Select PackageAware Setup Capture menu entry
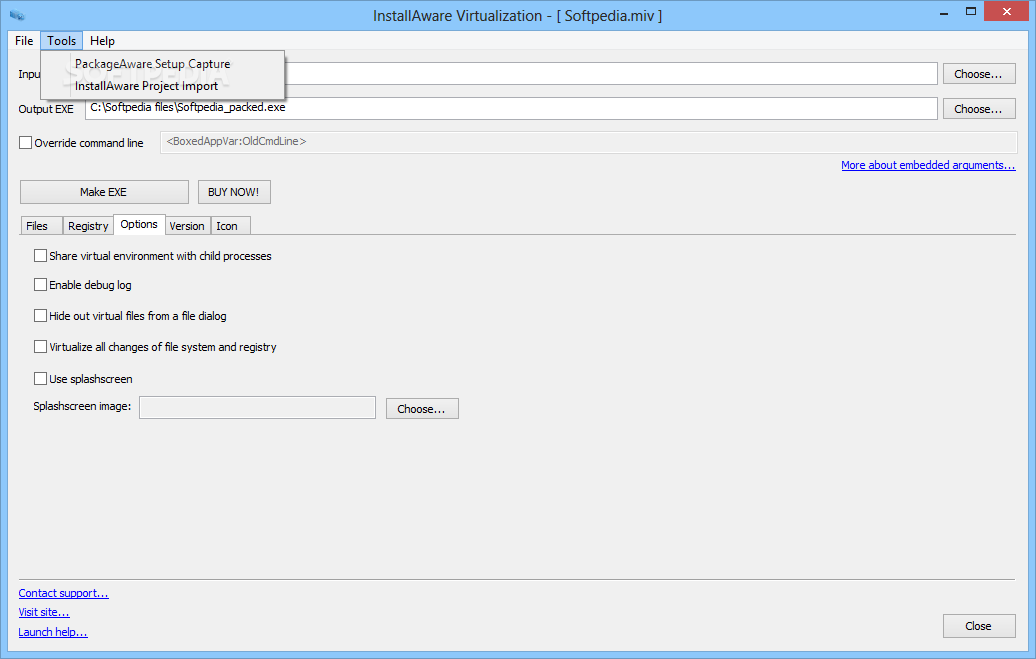Image resolution: width=1036 pixels, height=659 pixels. point(153,63)
